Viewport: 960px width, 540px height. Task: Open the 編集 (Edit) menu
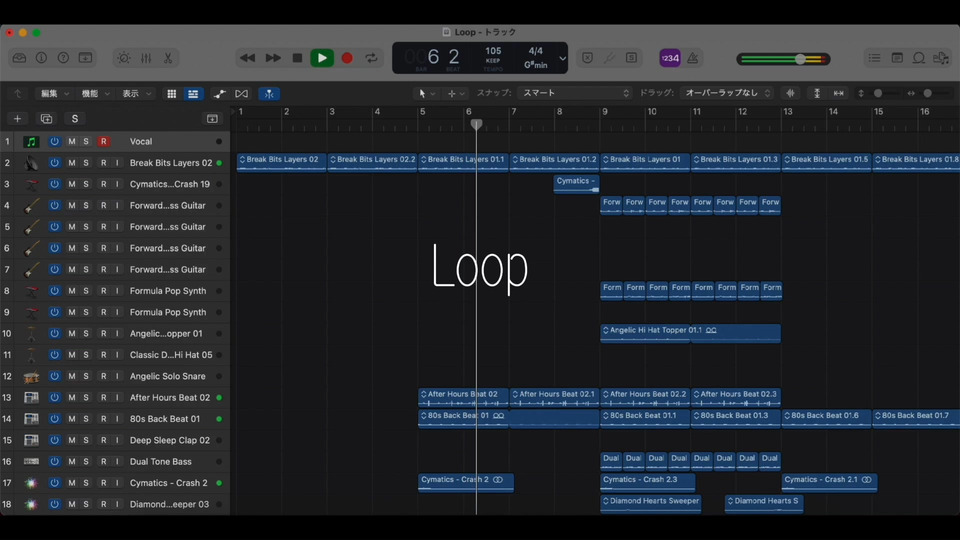click(53, 93)
